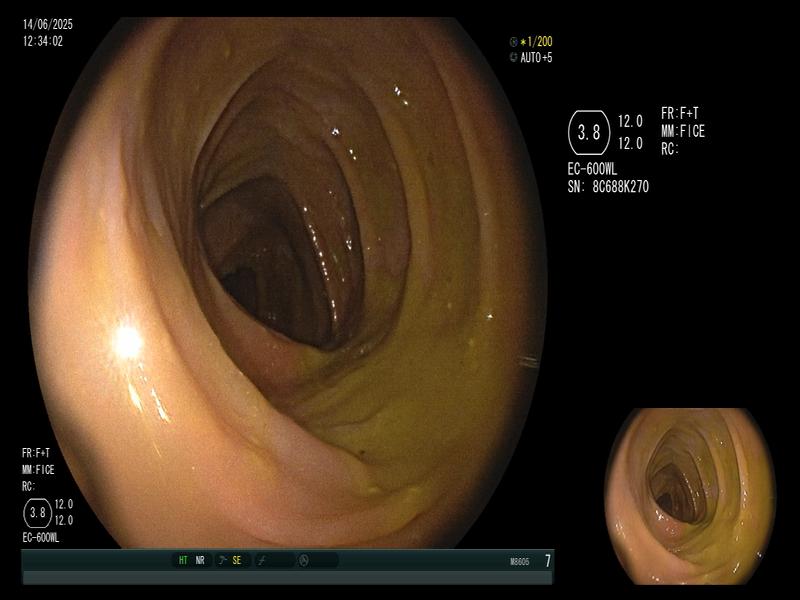Click the yellow SE indicator in the status bar
This screenshot has width=800, height=600.
point(237,560)
